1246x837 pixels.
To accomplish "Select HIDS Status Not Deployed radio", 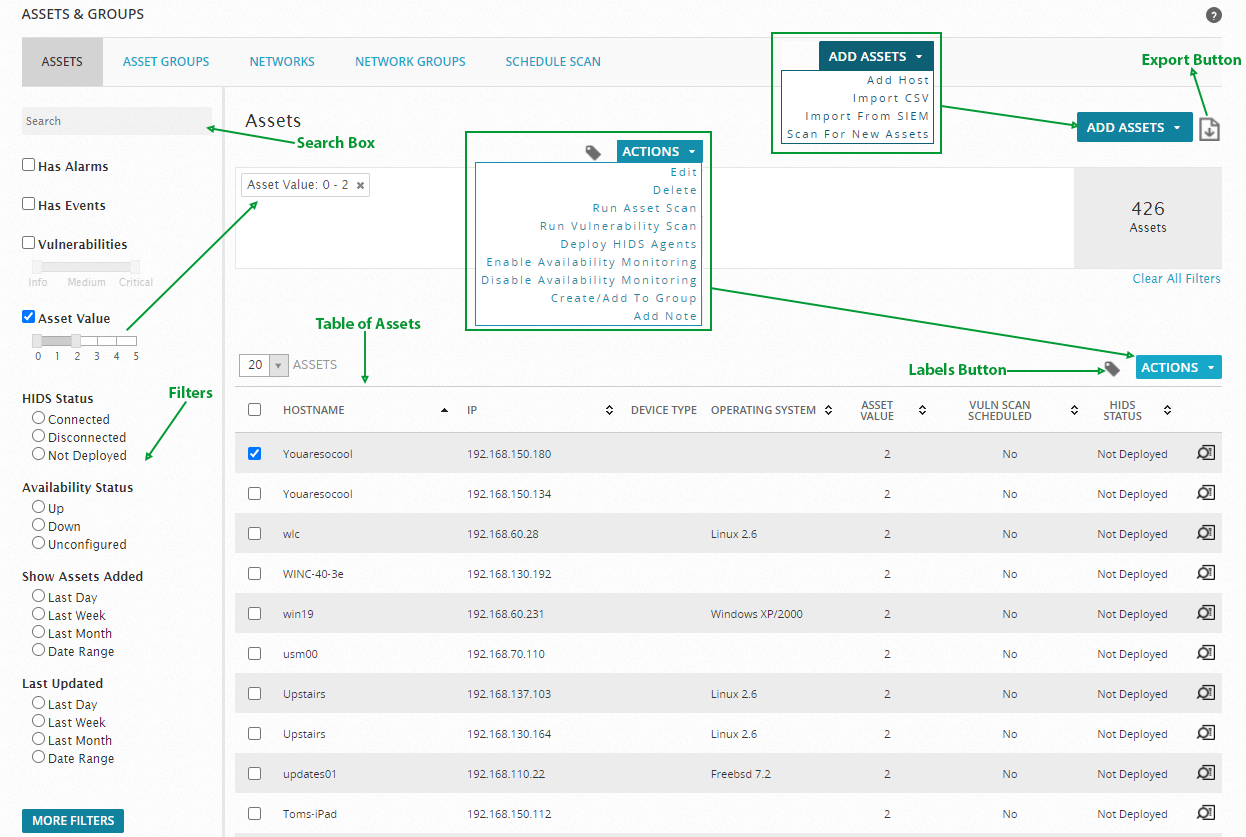I will coord(38,454).
